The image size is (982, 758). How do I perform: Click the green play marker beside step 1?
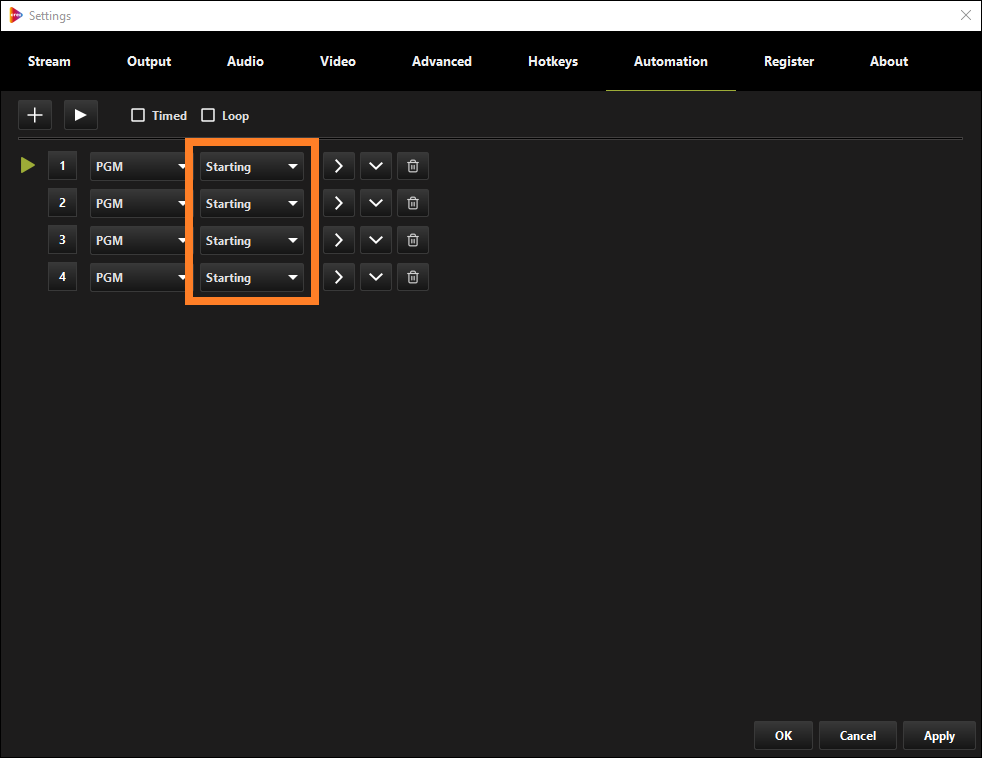pyautogui.click(x=27, y=164)
